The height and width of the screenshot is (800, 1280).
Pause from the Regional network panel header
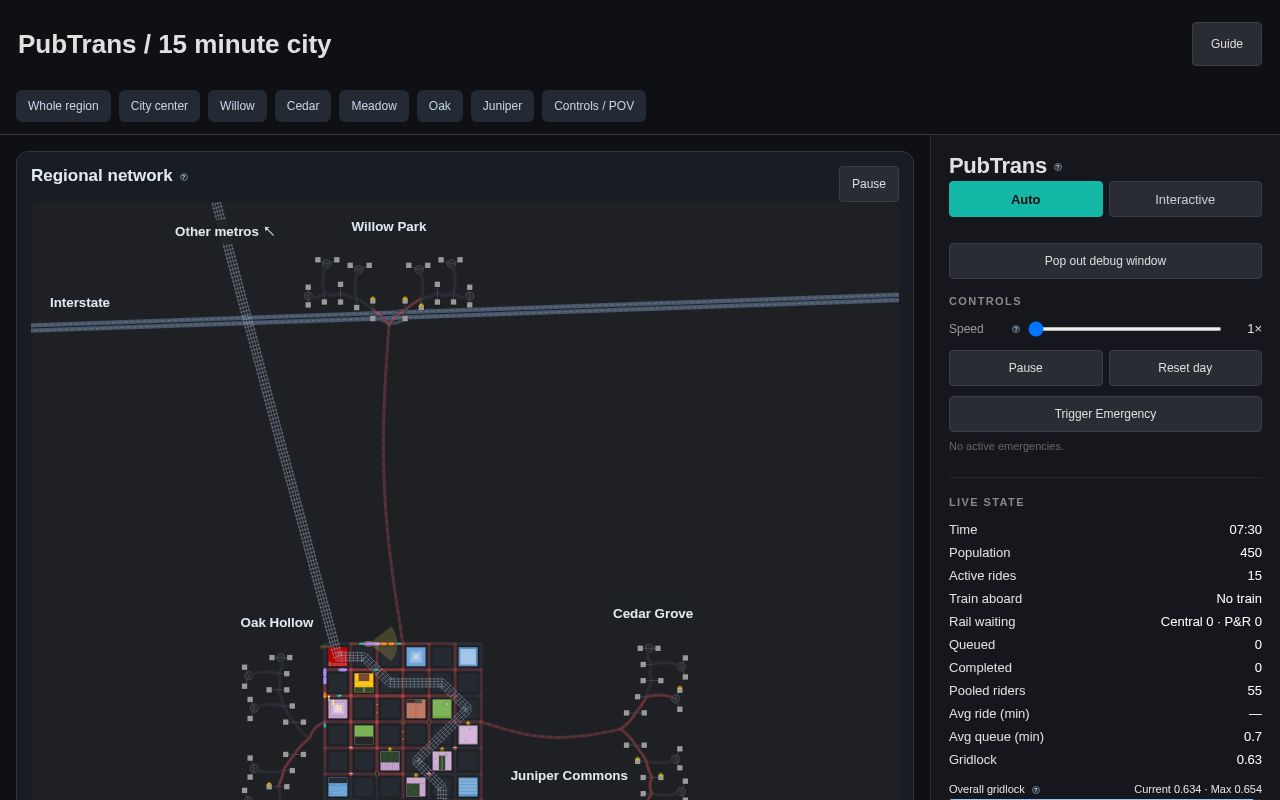[x=869, y=184]
